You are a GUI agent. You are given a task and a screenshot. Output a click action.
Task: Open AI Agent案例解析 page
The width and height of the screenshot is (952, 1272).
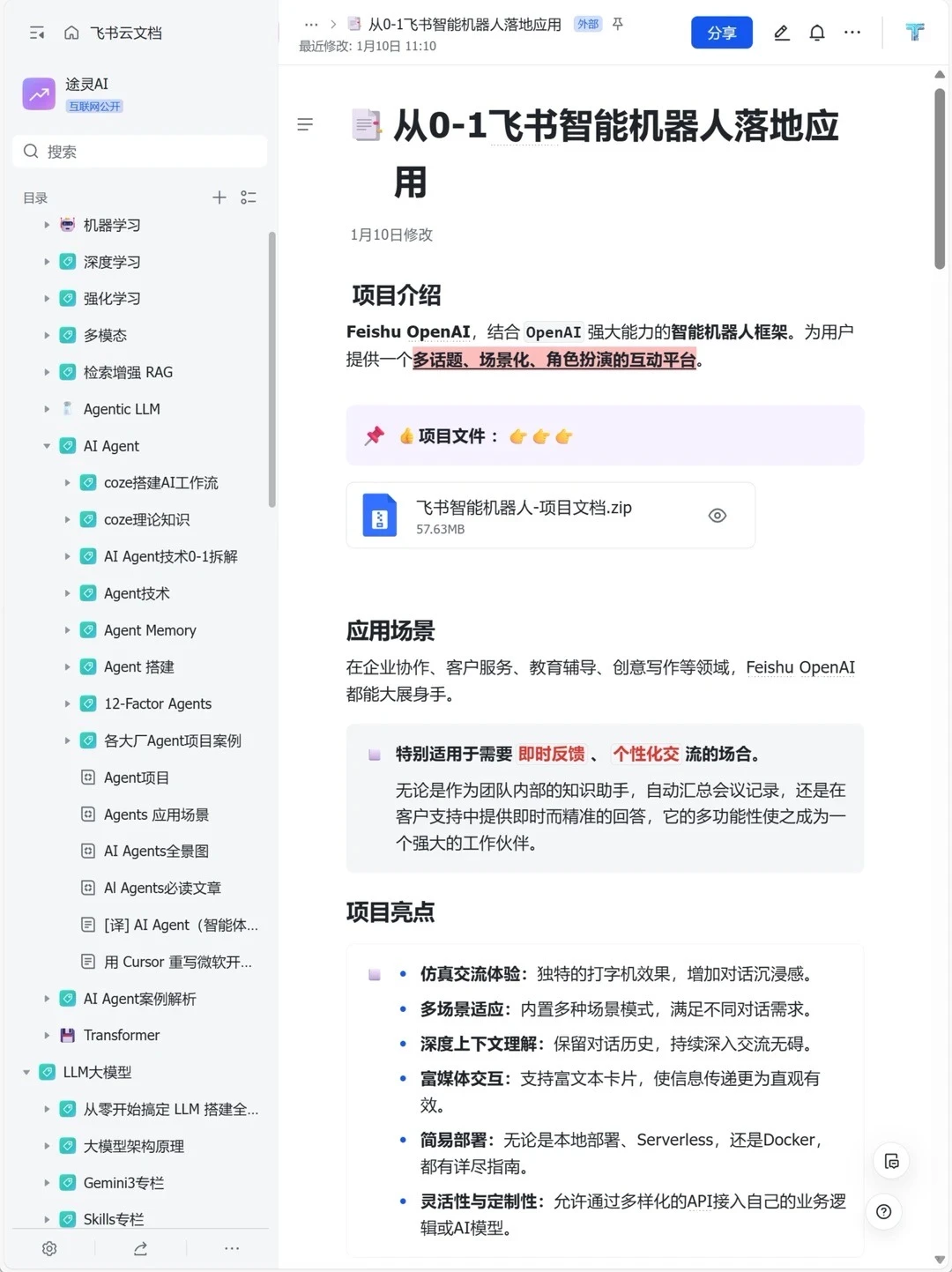140,999
